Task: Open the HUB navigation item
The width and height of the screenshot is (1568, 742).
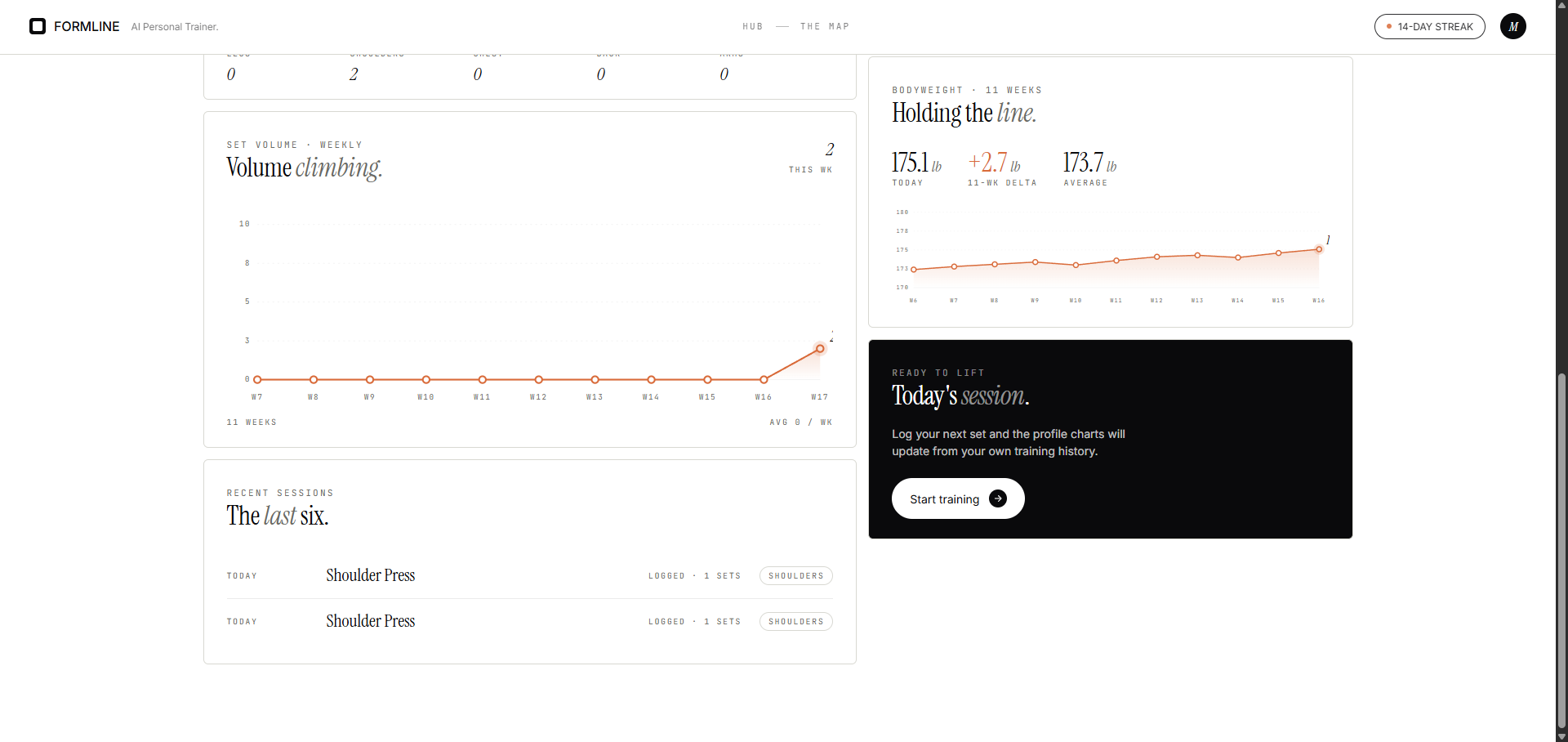Action: pos(753,27)
